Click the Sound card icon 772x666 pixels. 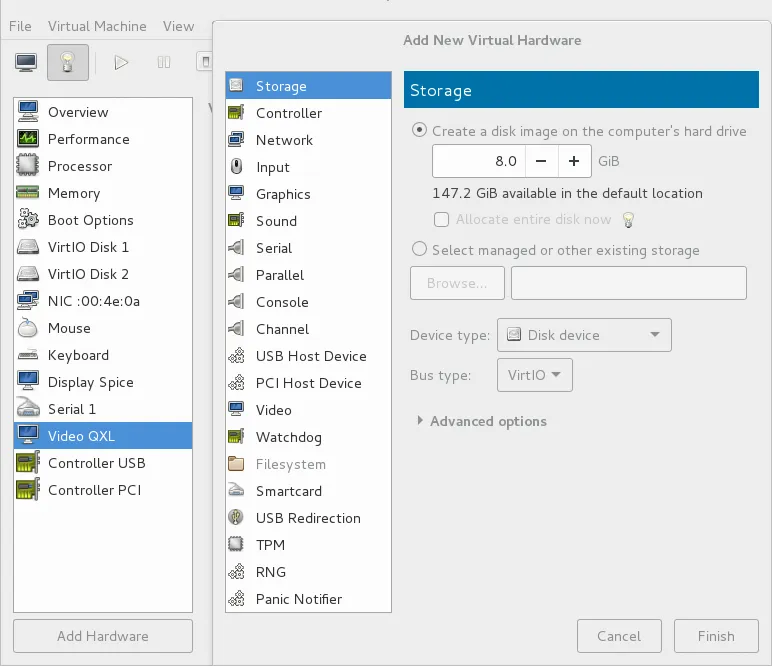(236, 221)
